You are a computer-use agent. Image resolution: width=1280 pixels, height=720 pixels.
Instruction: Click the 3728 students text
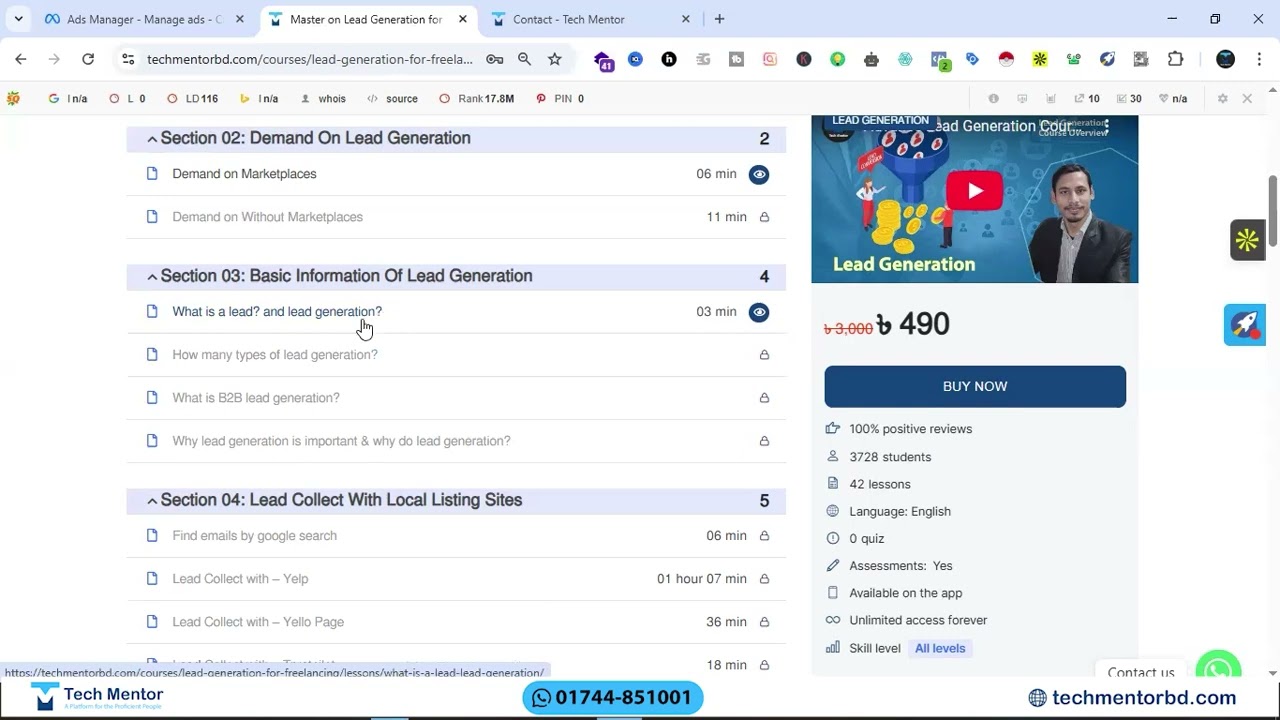click(890, 457)
